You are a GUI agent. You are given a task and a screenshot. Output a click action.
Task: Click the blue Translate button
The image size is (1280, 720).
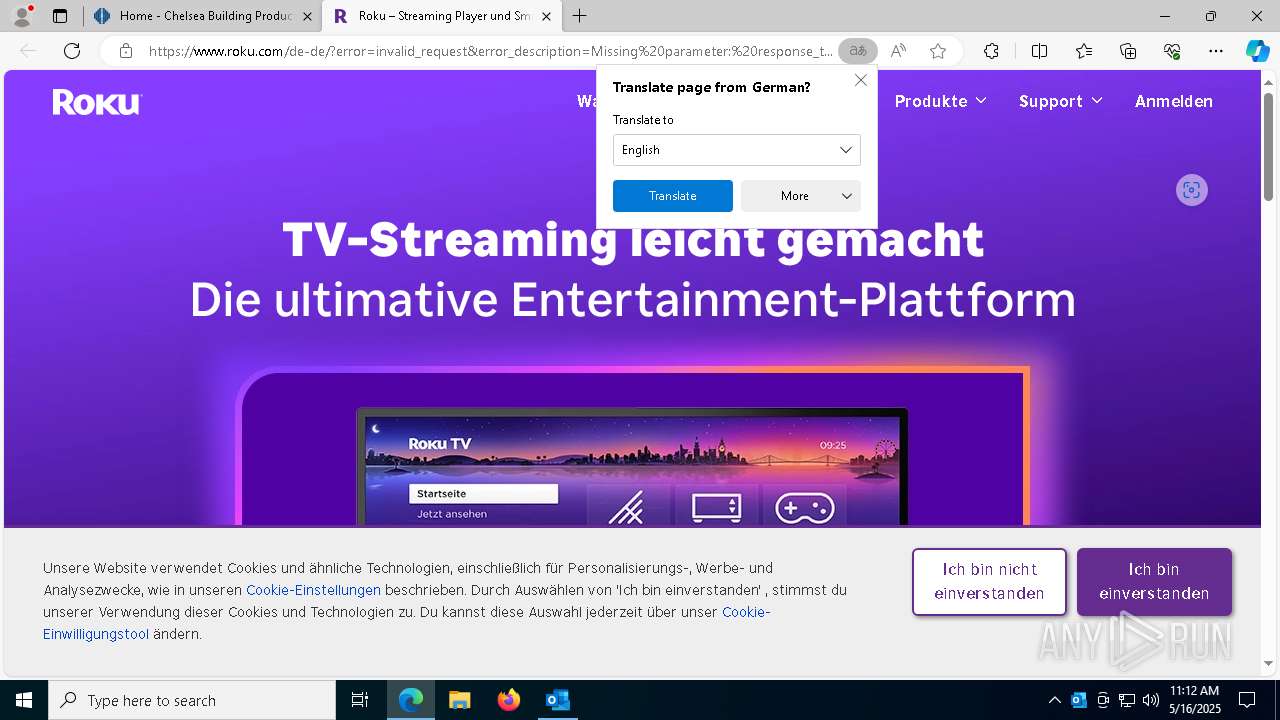coord(672,196)
